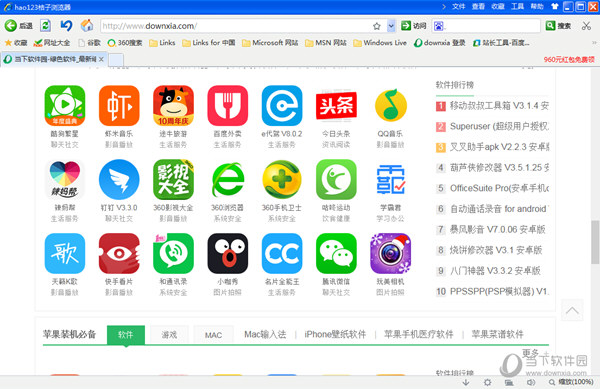Click the page zoom 缩放(100%) control

(572, 382)
